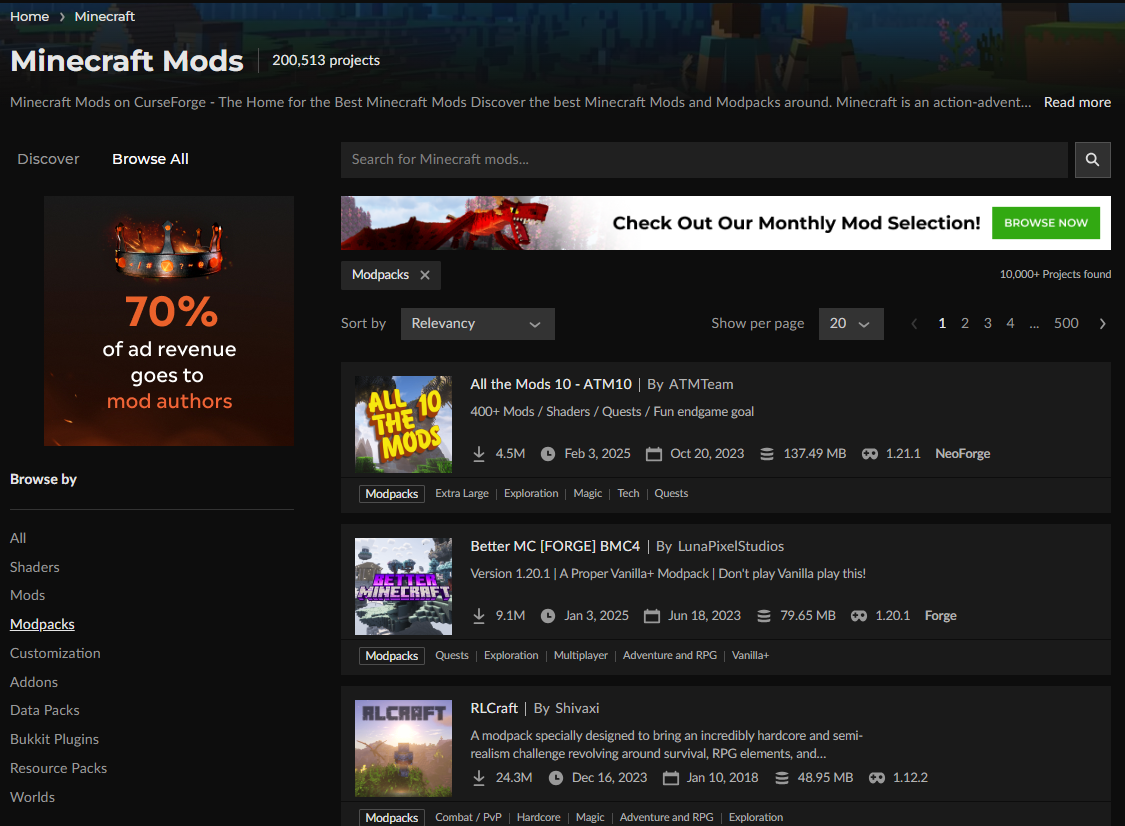Click game version controller icon on ATM10
Image resolution: width=1125 pixels, height=826 pixels.
coord(870,454)
